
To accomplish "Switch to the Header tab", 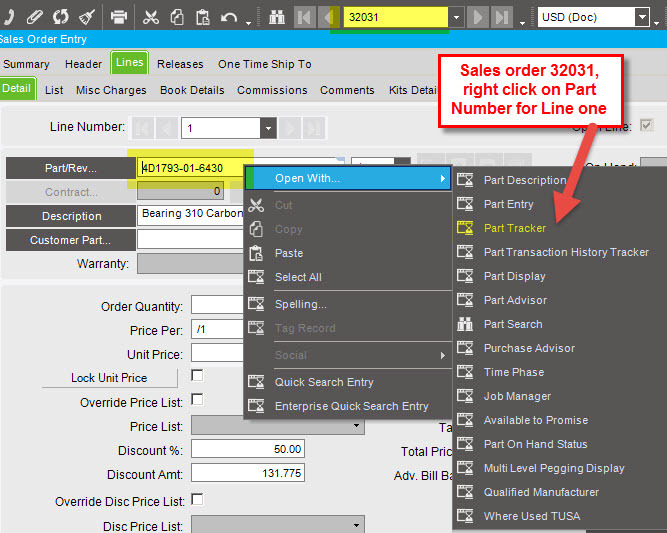I will [x=83, y=64].
